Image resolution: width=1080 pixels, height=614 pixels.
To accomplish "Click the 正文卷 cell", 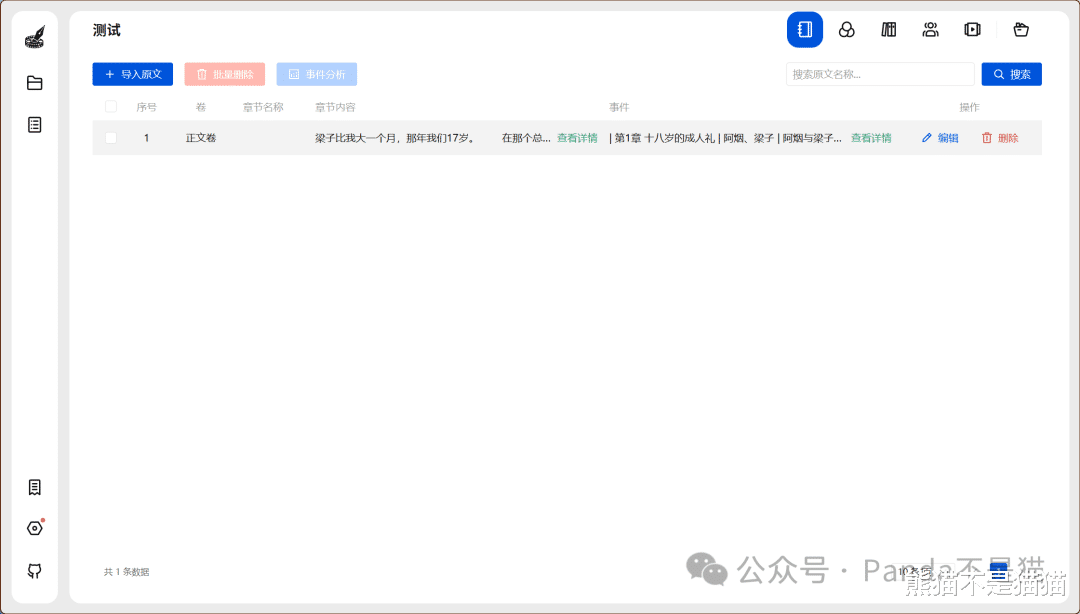I will point(201,138).
